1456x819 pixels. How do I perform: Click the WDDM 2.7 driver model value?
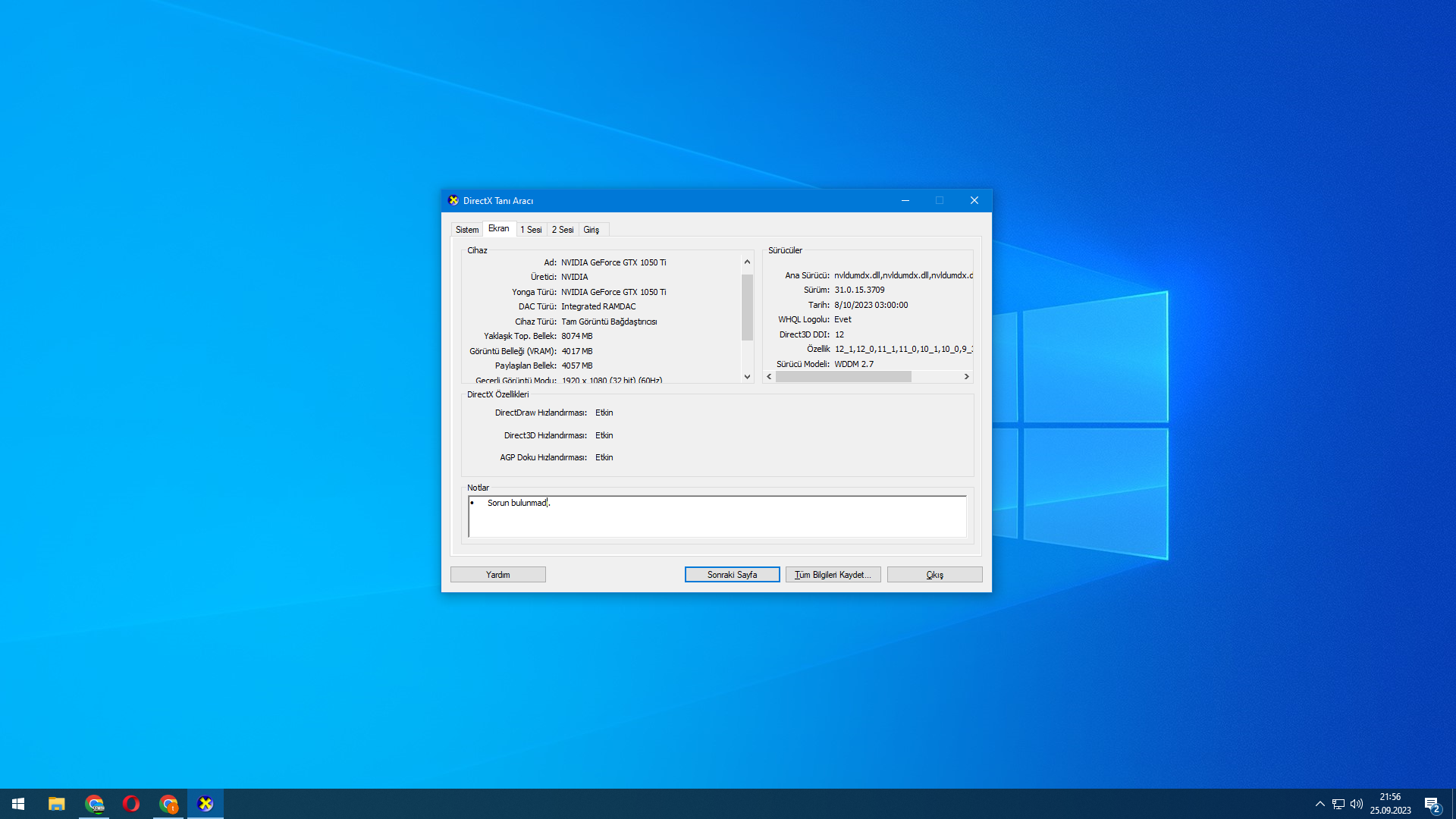pyautogui.click(x=854, y=365)
